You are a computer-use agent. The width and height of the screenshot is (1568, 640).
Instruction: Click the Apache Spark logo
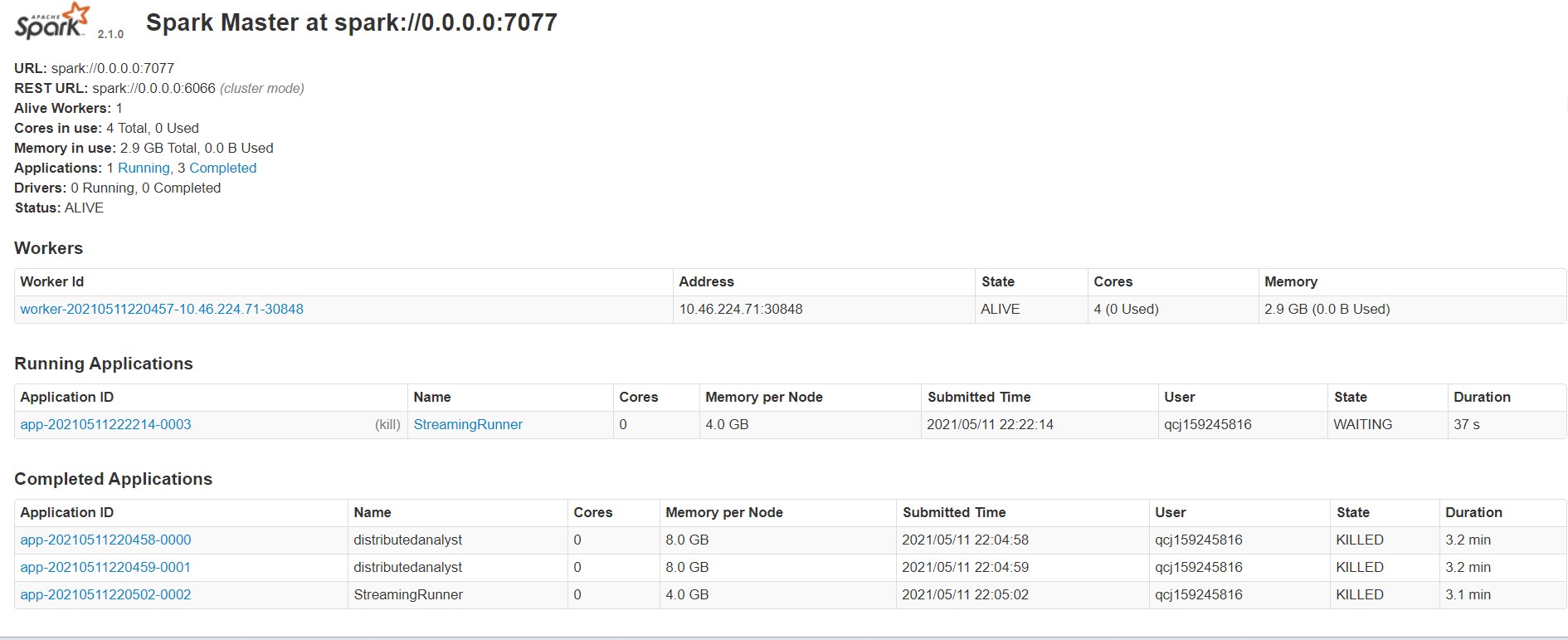click(x=51, y=21)
